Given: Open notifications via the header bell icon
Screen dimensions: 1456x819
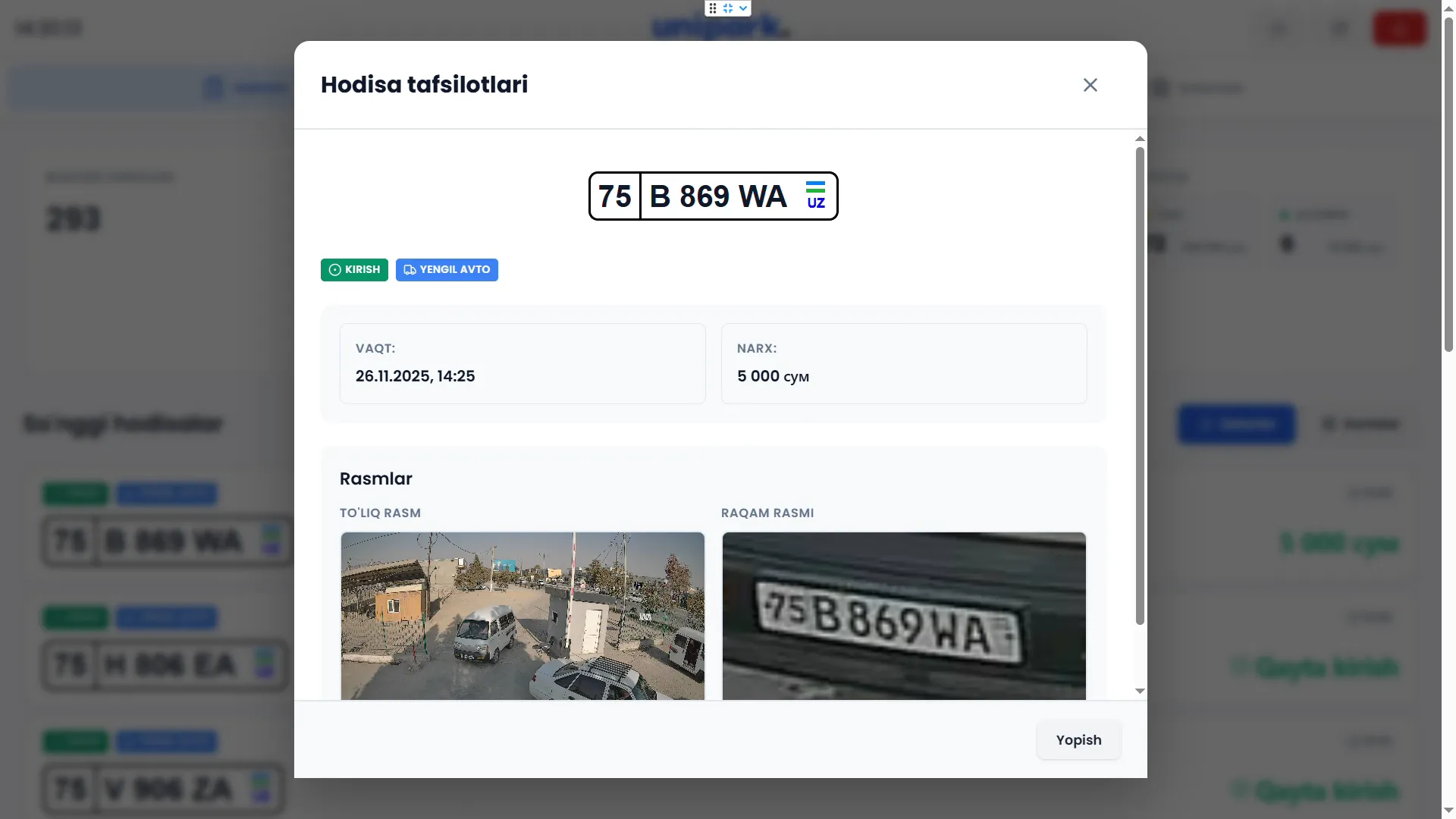Looking at the screenshot, I should pyautogui.click(x=1339, y=28).
